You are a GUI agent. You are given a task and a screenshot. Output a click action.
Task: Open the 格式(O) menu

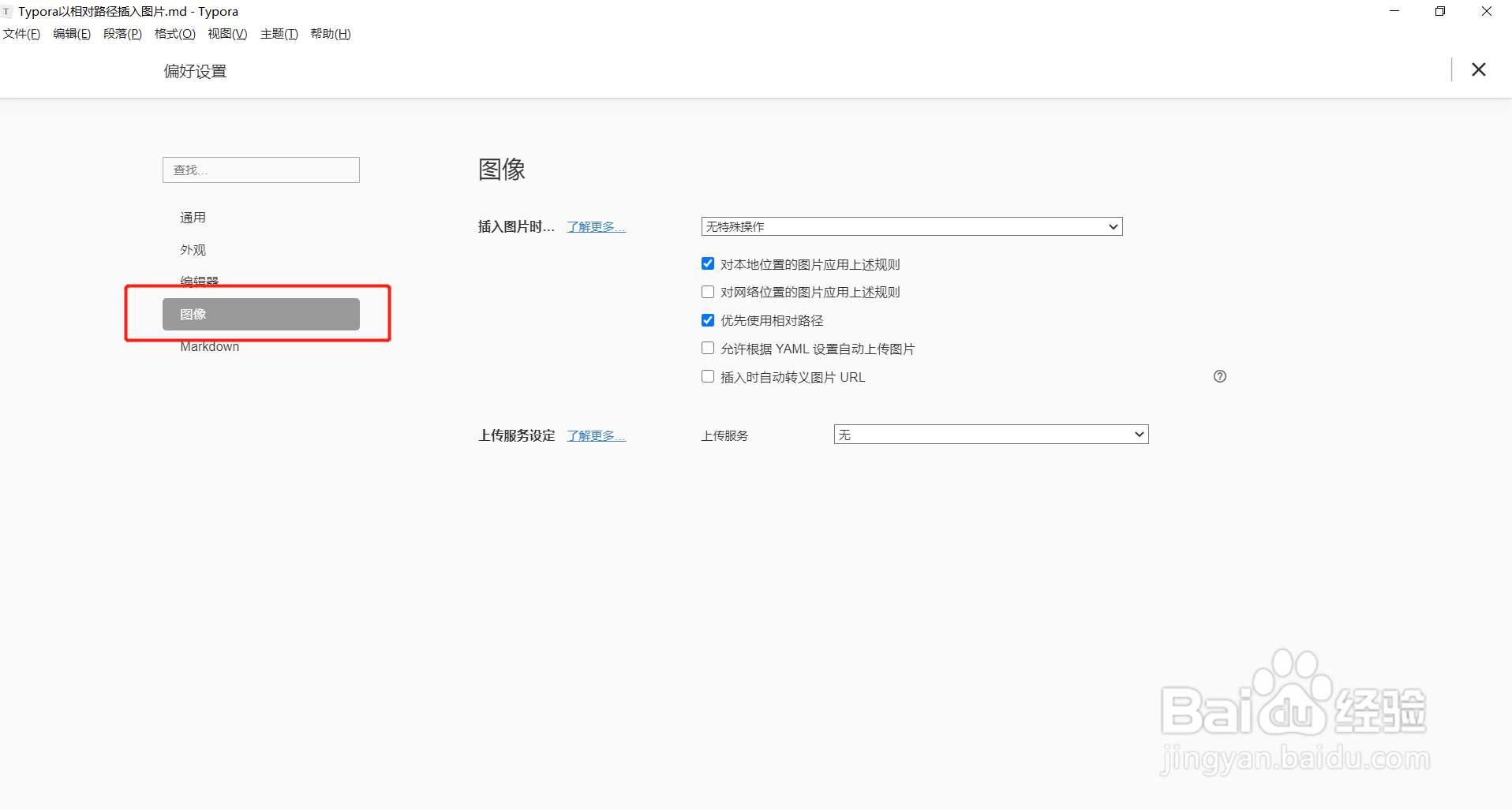(174, 34)
